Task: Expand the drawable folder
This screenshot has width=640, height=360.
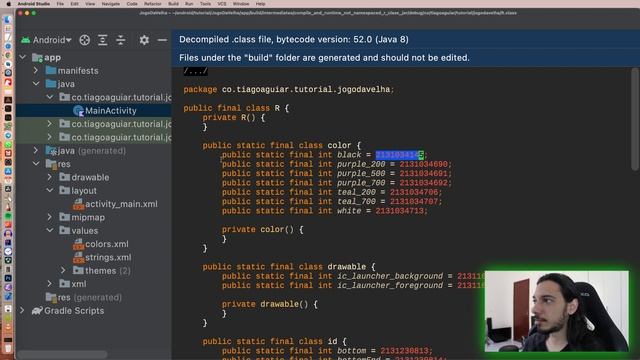Action: pyautogui.click(x=49, y=177)
